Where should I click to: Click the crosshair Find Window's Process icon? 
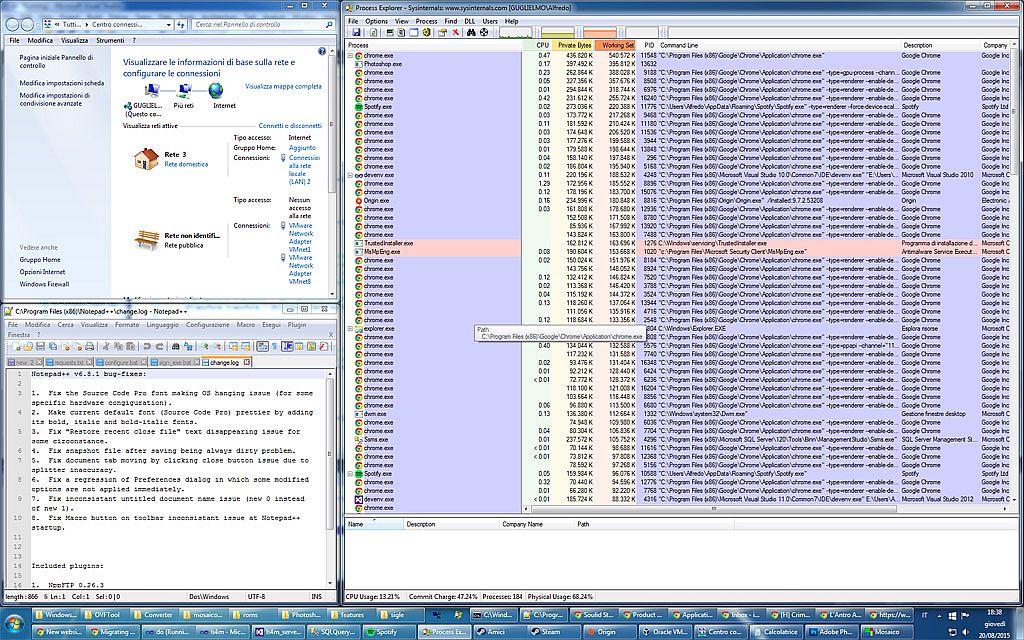pos(484,33)
